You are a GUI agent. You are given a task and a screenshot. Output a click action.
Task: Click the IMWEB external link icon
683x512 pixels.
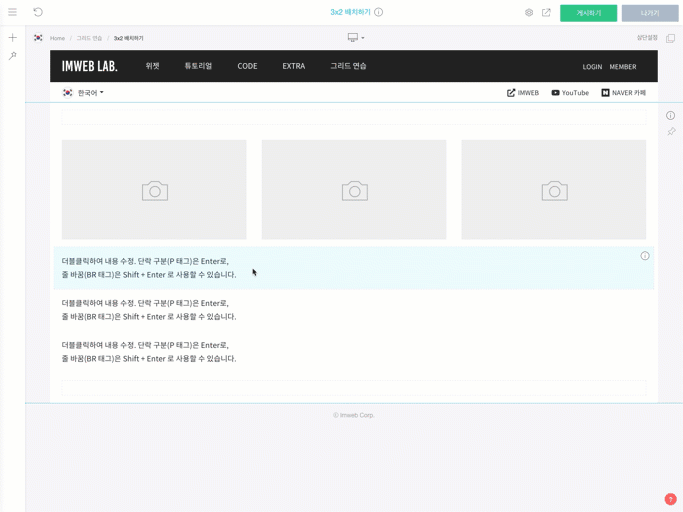(x=511, y=93)
